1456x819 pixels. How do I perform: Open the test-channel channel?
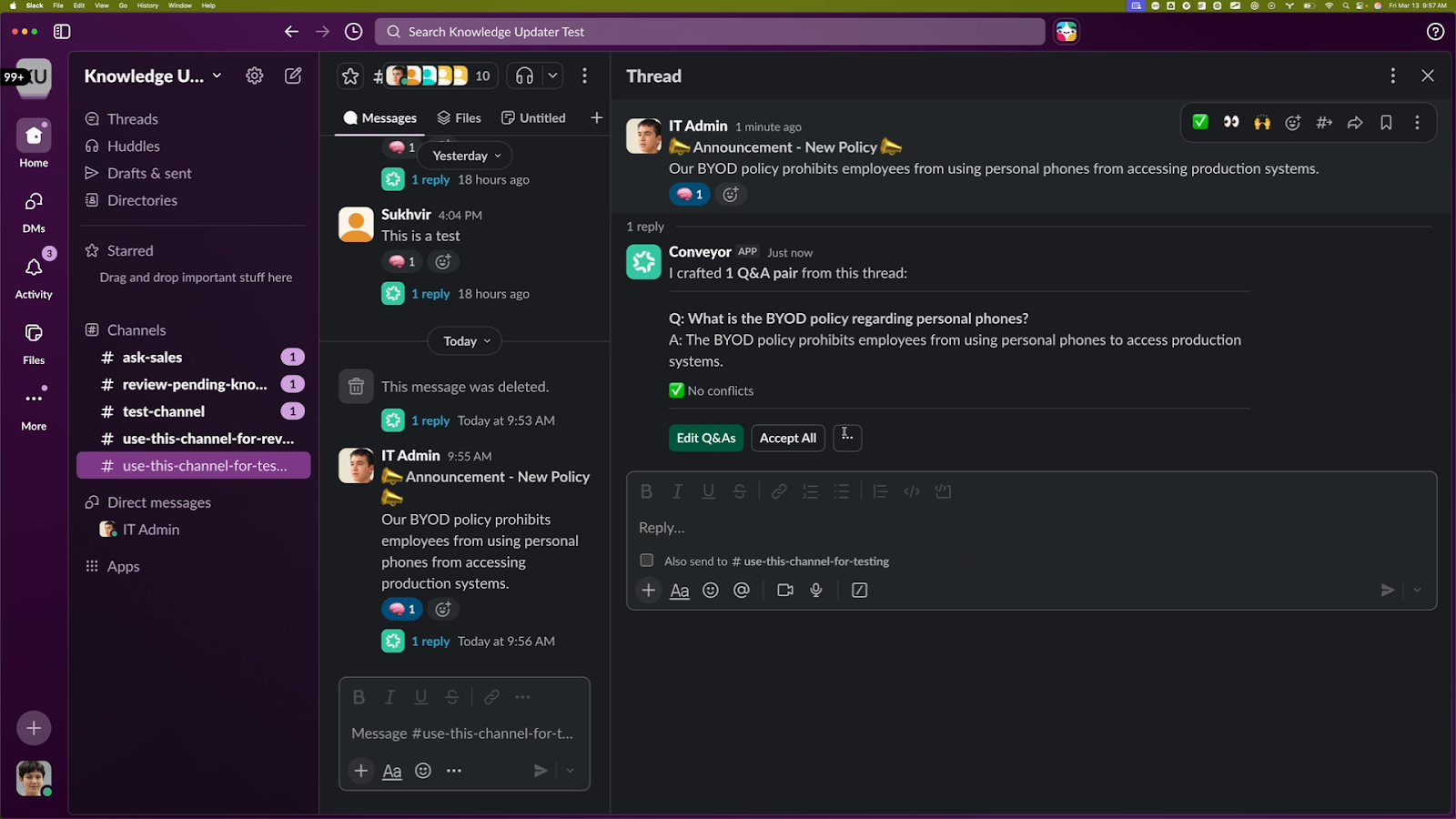point(194,411)
